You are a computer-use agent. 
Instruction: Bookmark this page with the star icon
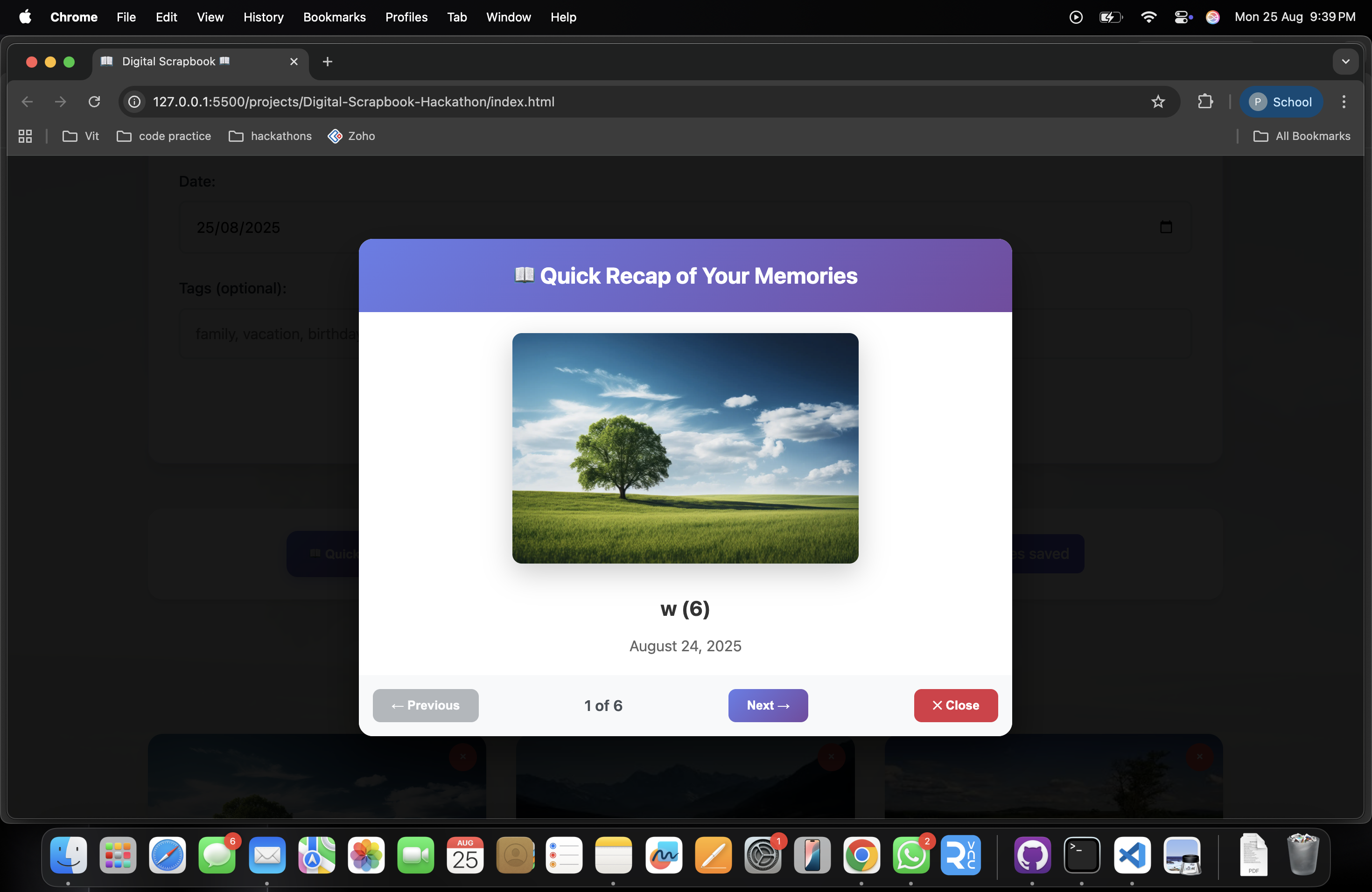pyautogui.click(x=1158, y=102)
